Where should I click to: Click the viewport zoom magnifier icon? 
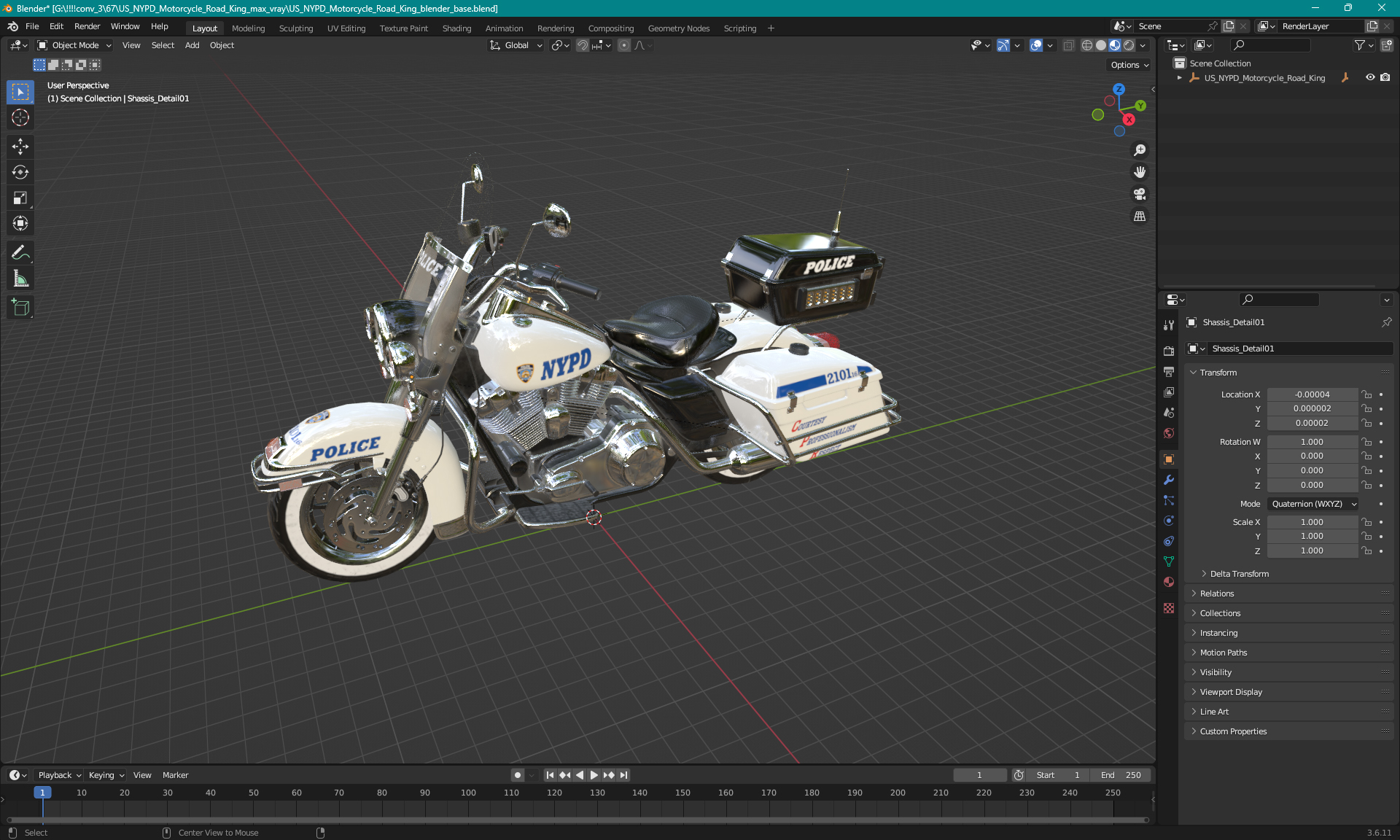1140,150
